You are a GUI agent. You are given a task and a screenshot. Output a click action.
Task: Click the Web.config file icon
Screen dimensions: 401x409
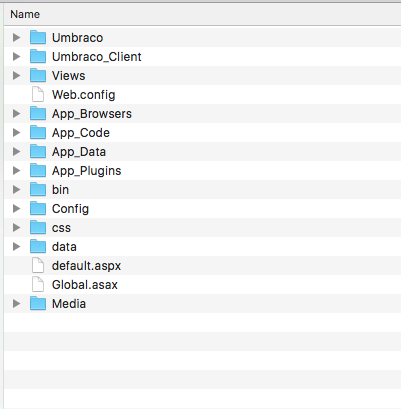[38, 95]
